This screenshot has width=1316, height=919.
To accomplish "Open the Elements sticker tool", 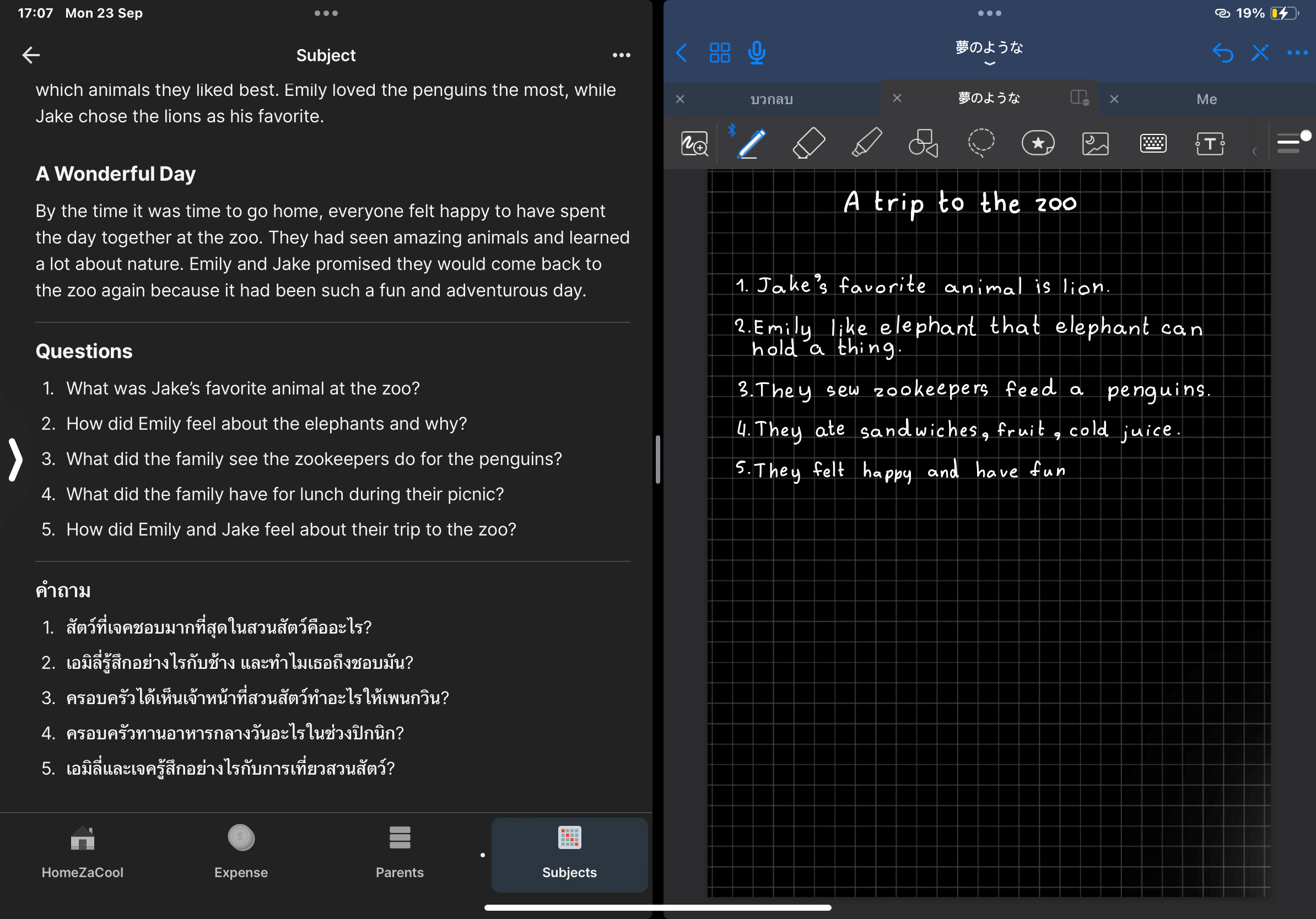I will point(1038,143).
